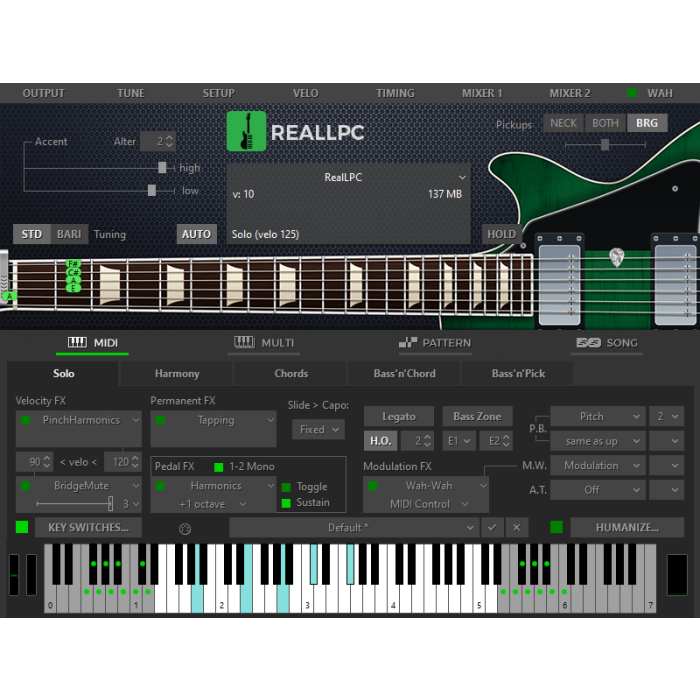
Task: Toggle the Sustain pedal option
Action: click(x=286, y=503)
